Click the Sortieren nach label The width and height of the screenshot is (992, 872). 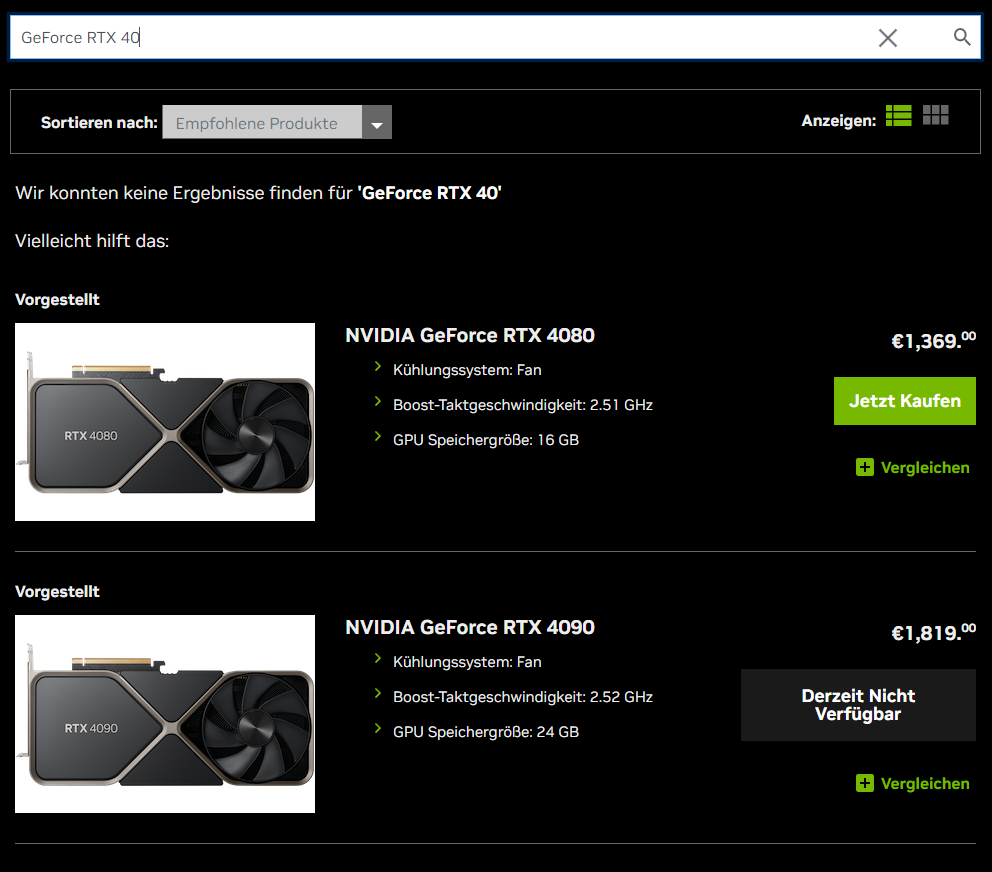pyautogui.click(x=99, y=123)
